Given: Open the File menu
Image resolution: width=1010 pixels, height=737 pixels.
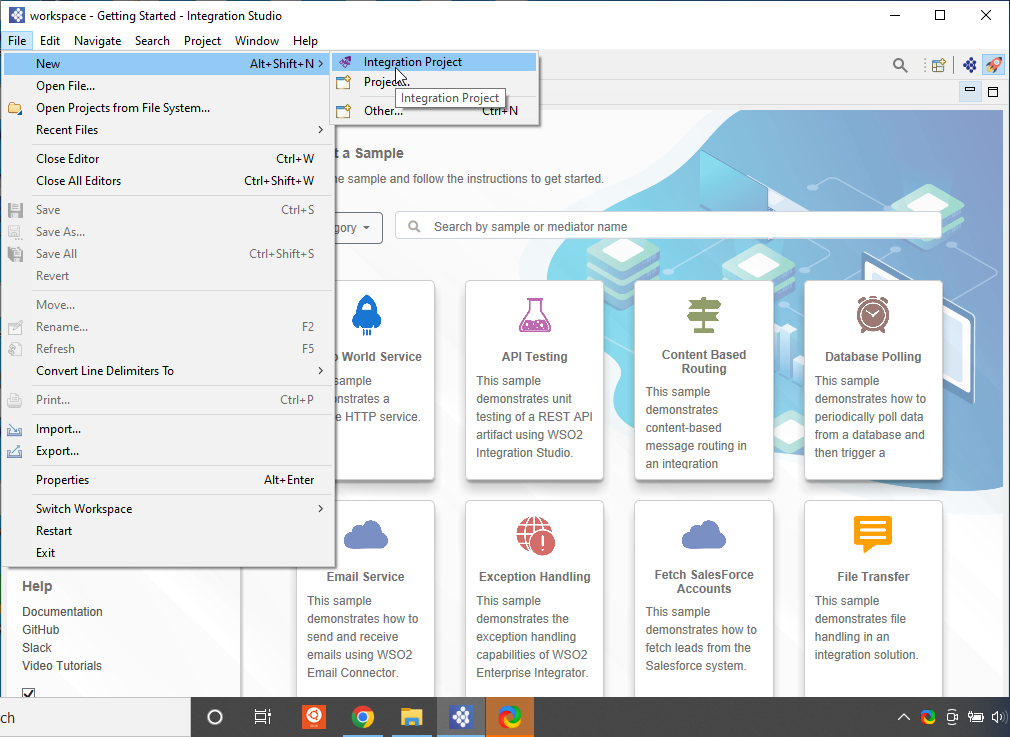Looking at the screenshot, I should (x=17, y=41).
